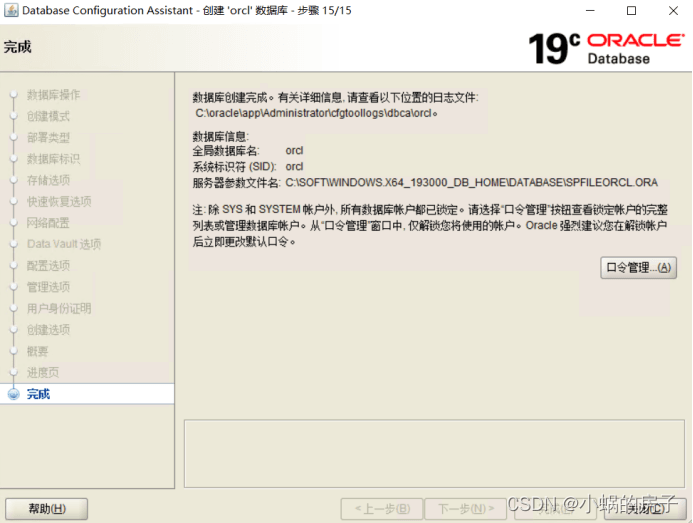Click the log file path C:\oracle\app\Administrator\cfgtoollogs\dbca\orcl
This screenshot has height=523, width=693.
click(x=313, y=113)
